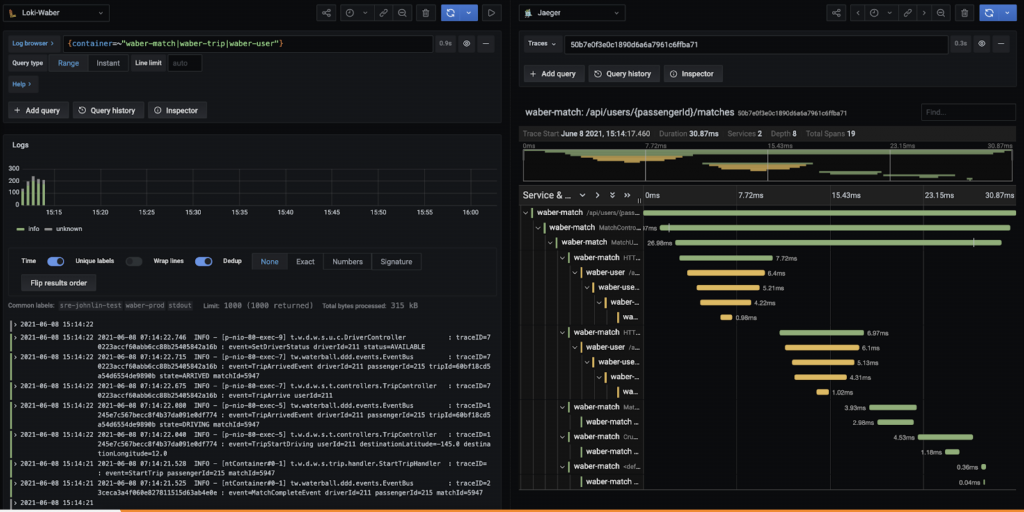Open the Jaeger pane time picker clock

876,12
